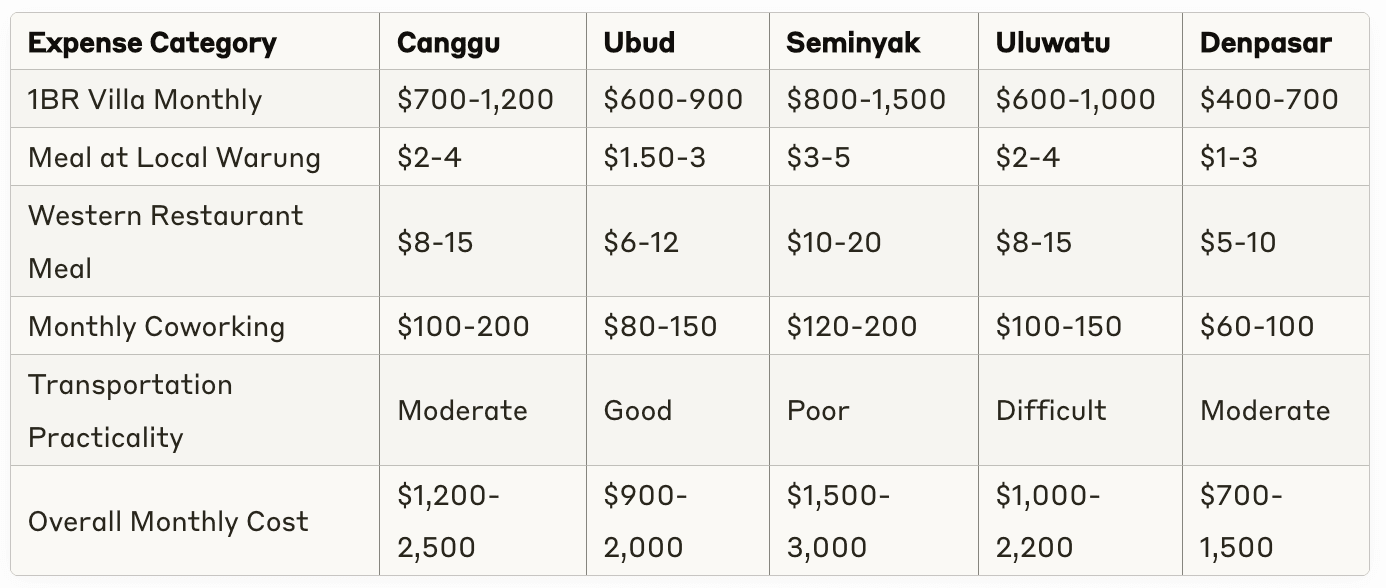Select the Canggu column header
1386x588 pixels.
click(448, 43)
